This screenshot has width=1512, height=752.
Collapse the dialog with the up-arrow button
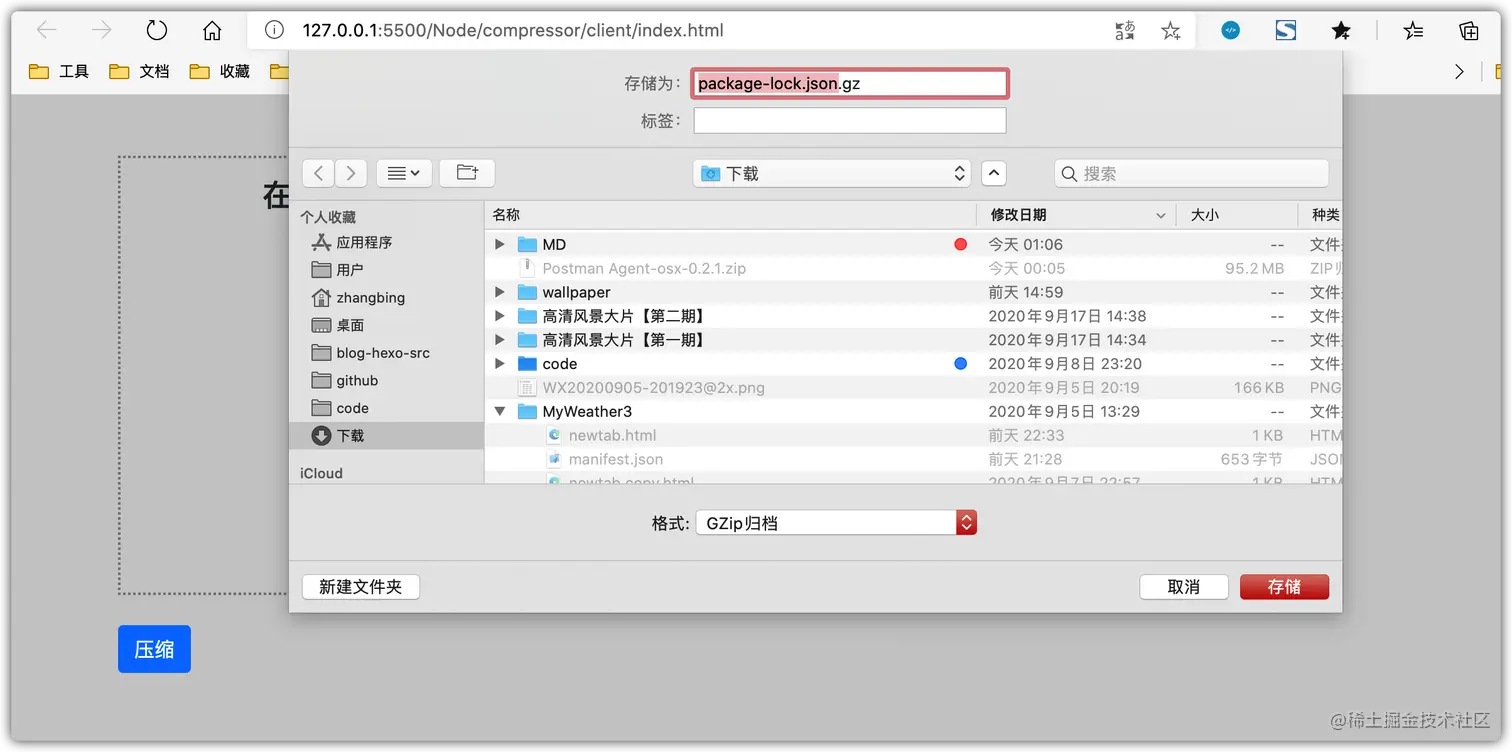[x=993, y=173]
